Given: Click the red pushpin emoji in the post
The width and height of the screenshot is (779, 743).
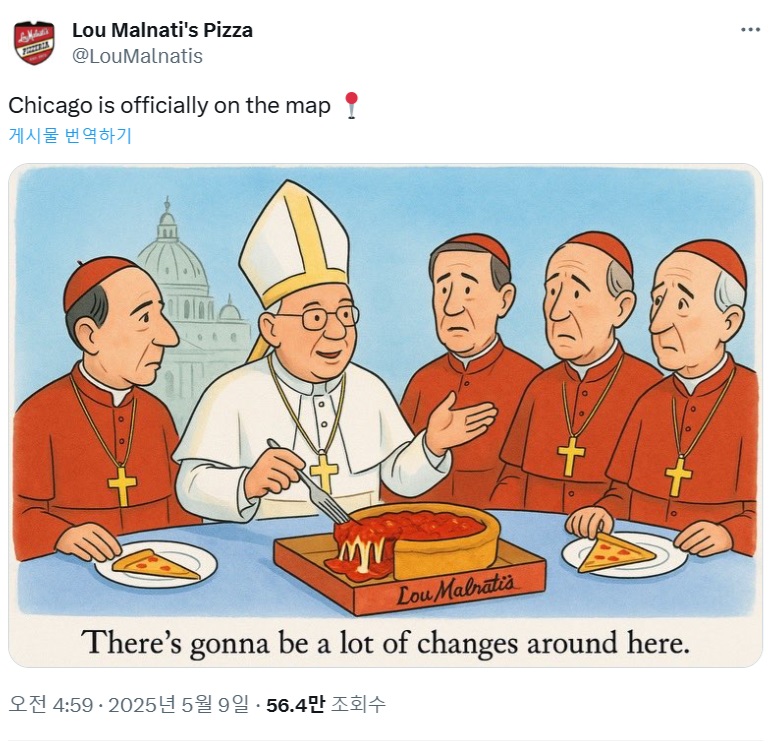Looking at the screenshot, I should (352, 105).
